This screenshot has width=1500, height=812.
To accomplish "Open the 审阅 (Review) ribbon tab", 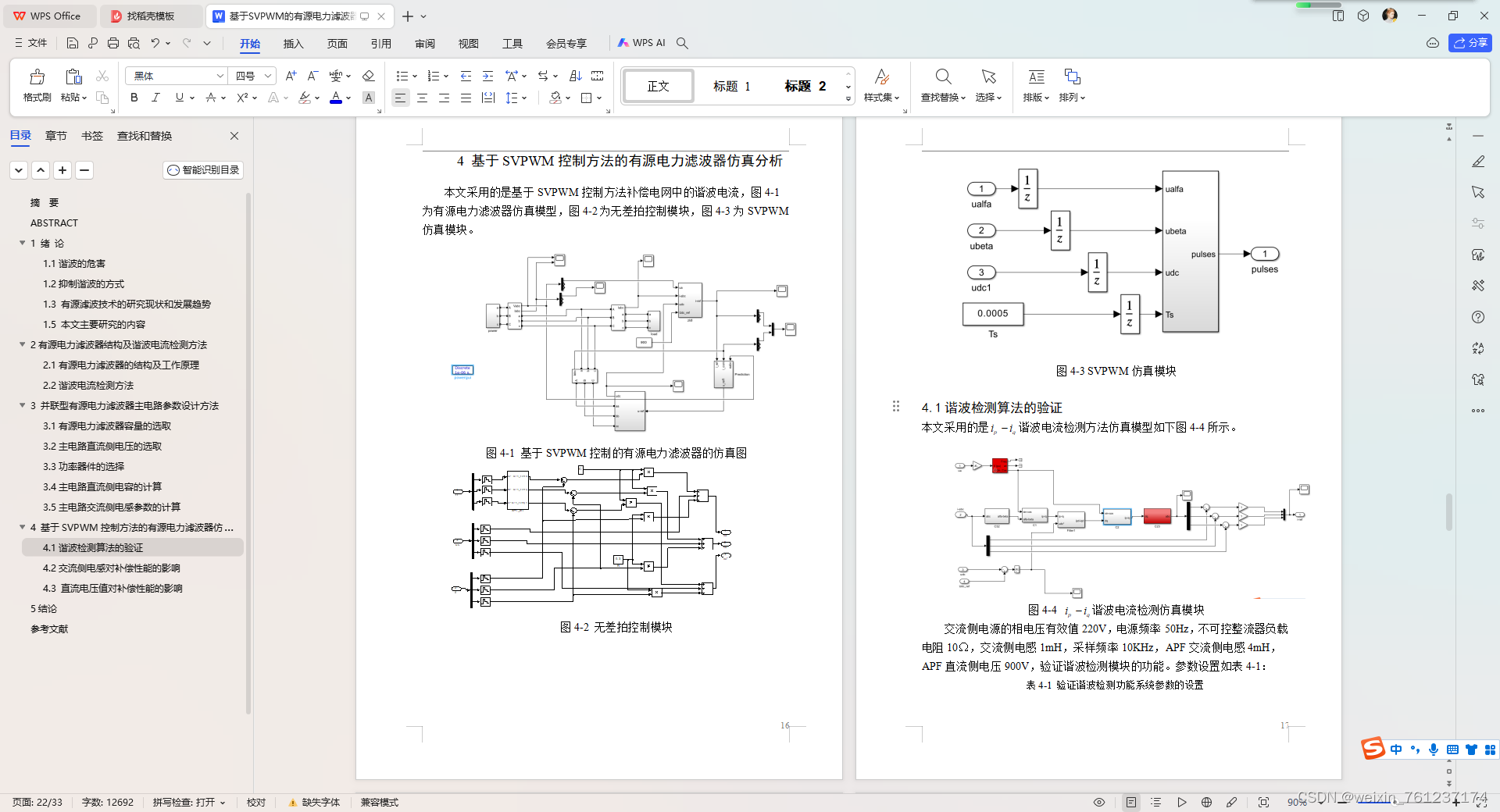I will 424,43.
